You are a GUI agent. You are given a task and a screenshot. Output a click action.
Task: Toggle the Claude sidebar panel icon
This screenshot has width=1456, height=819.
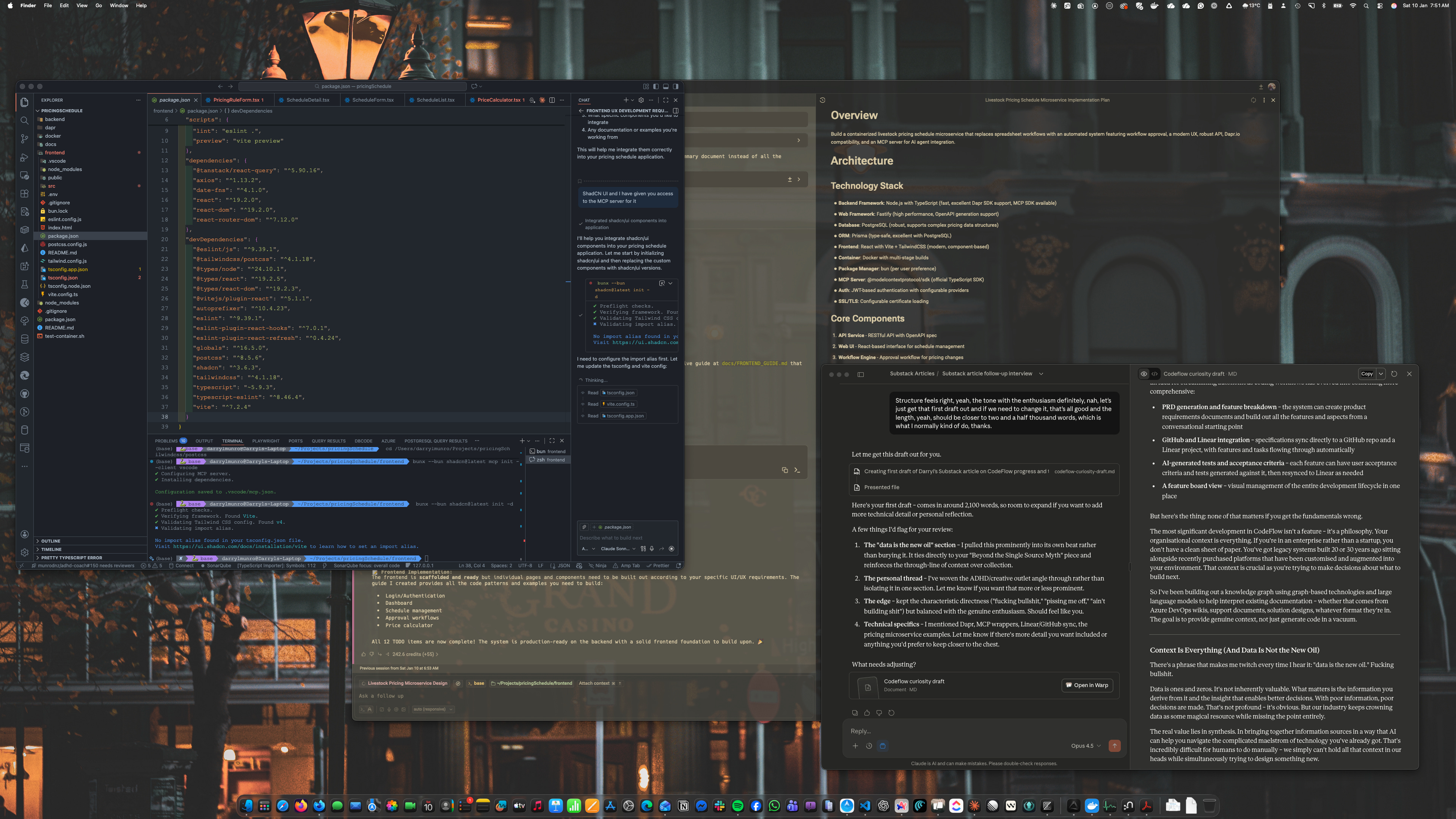click(x=861, y=374)
